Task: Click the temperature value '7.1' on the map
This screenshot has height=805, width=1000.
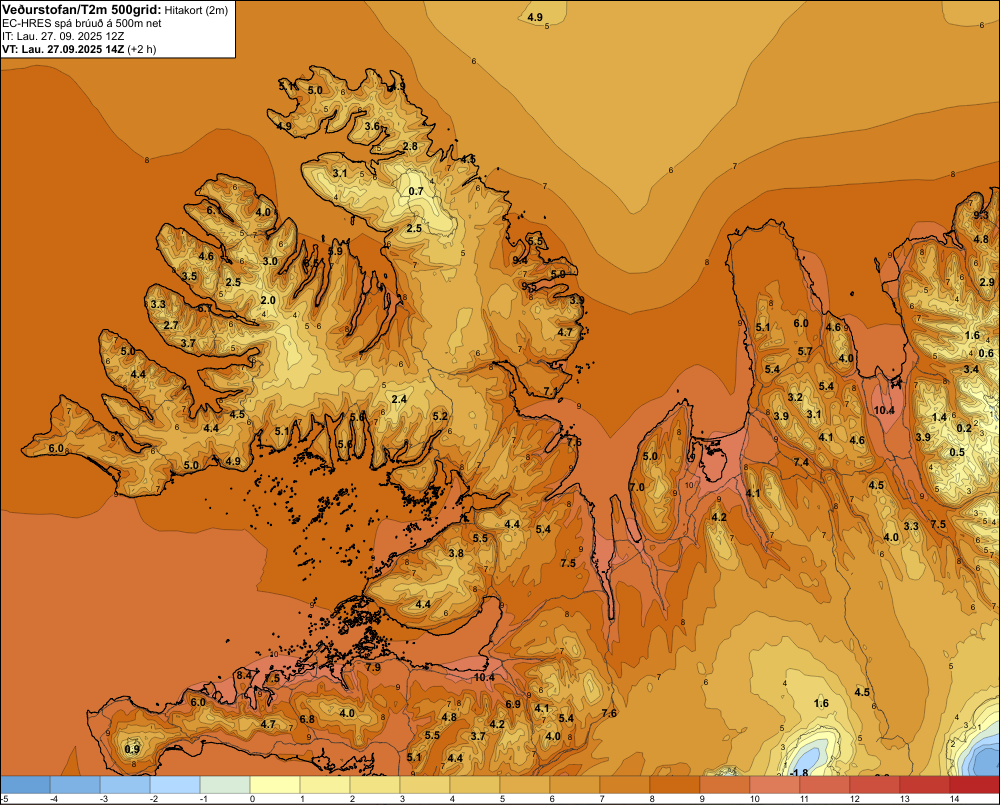Action: tap(551, 391)
